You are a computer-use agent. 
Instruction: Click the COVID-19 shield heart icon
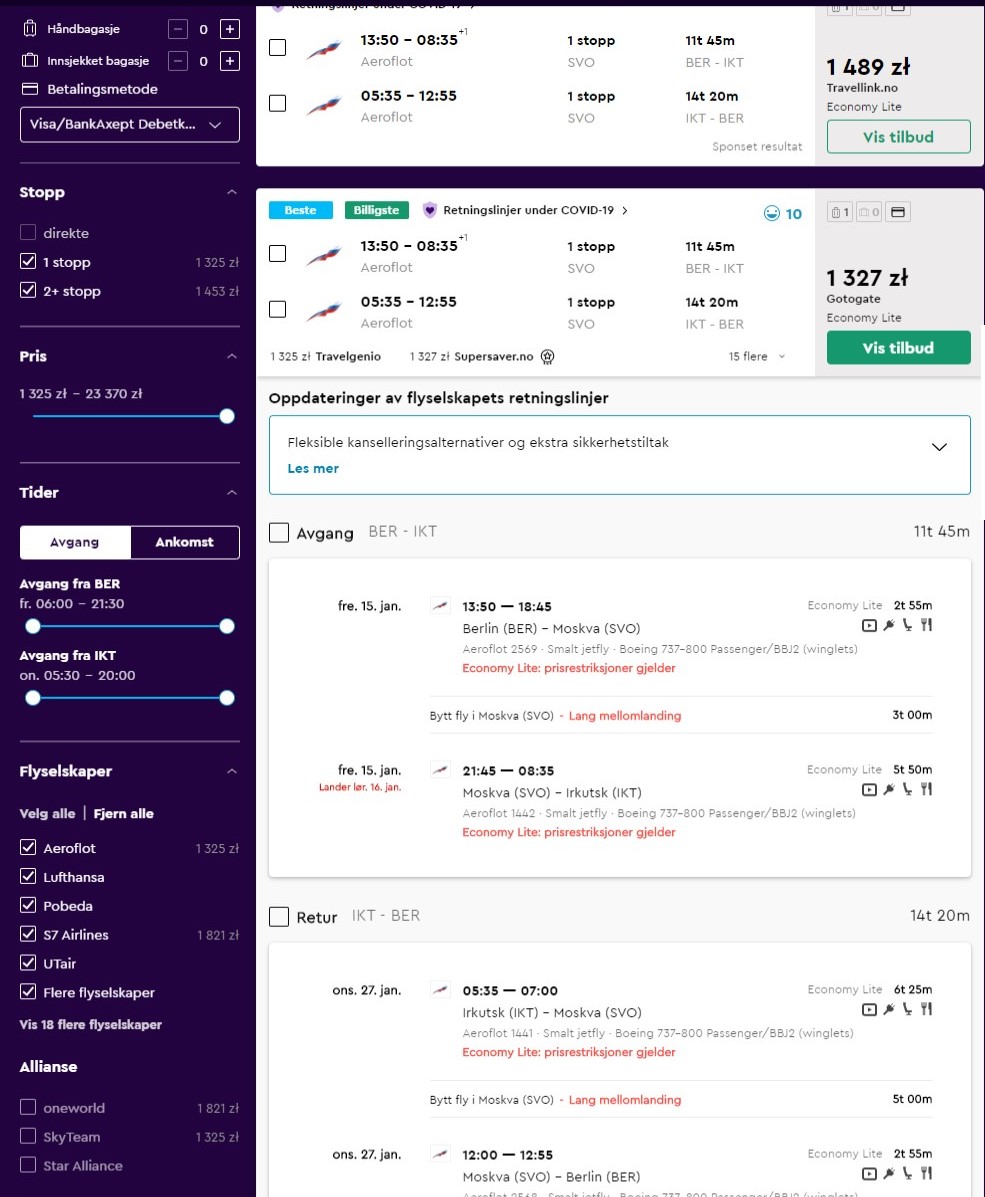(x=430, y=210)
